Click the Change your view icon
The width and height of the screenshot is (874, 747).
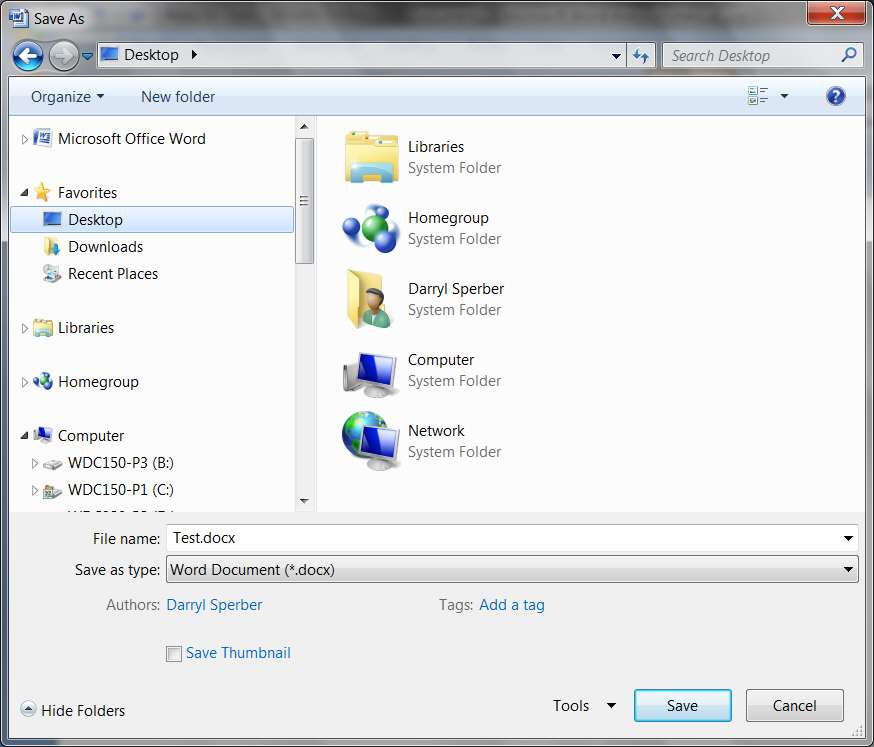click(x=758, y=96)
